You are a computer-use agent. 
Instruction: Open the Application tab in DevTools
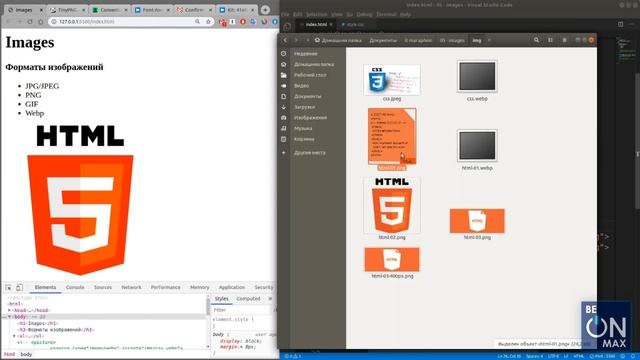coord(232,287)
